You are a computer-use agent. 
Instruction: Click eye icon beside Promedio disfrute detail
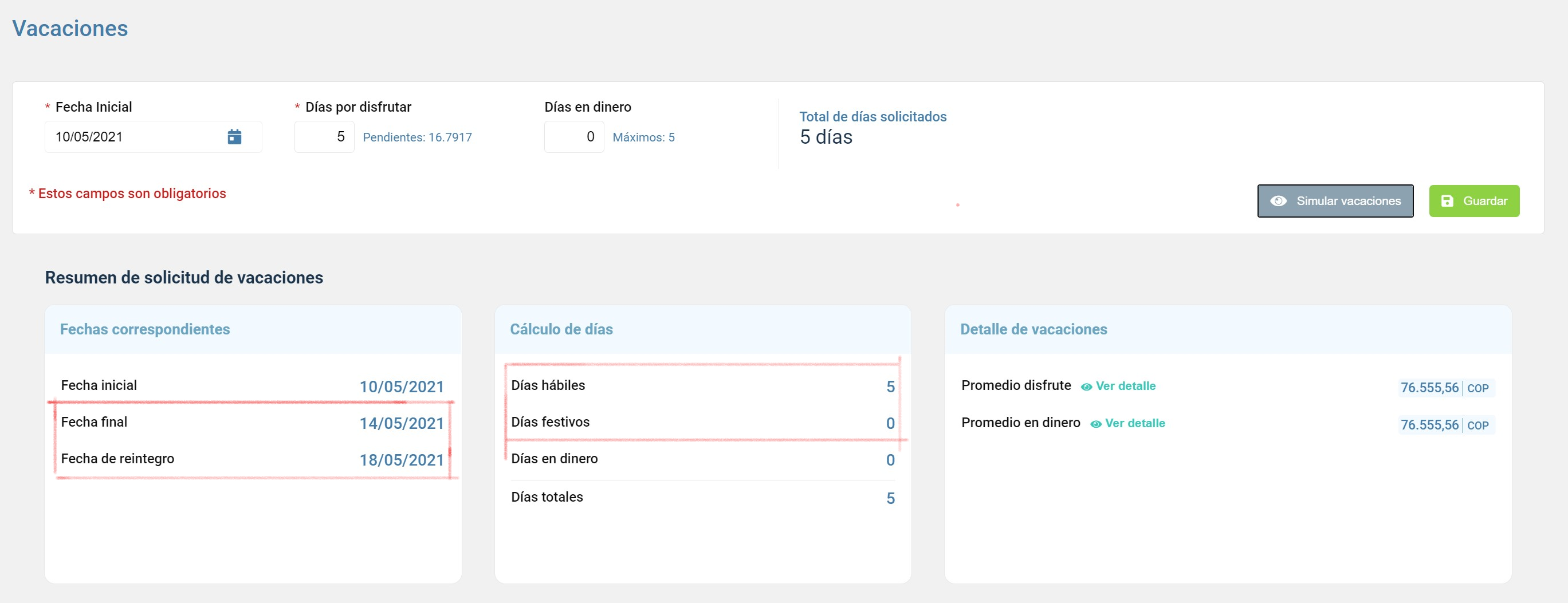tap(1086, 387)
